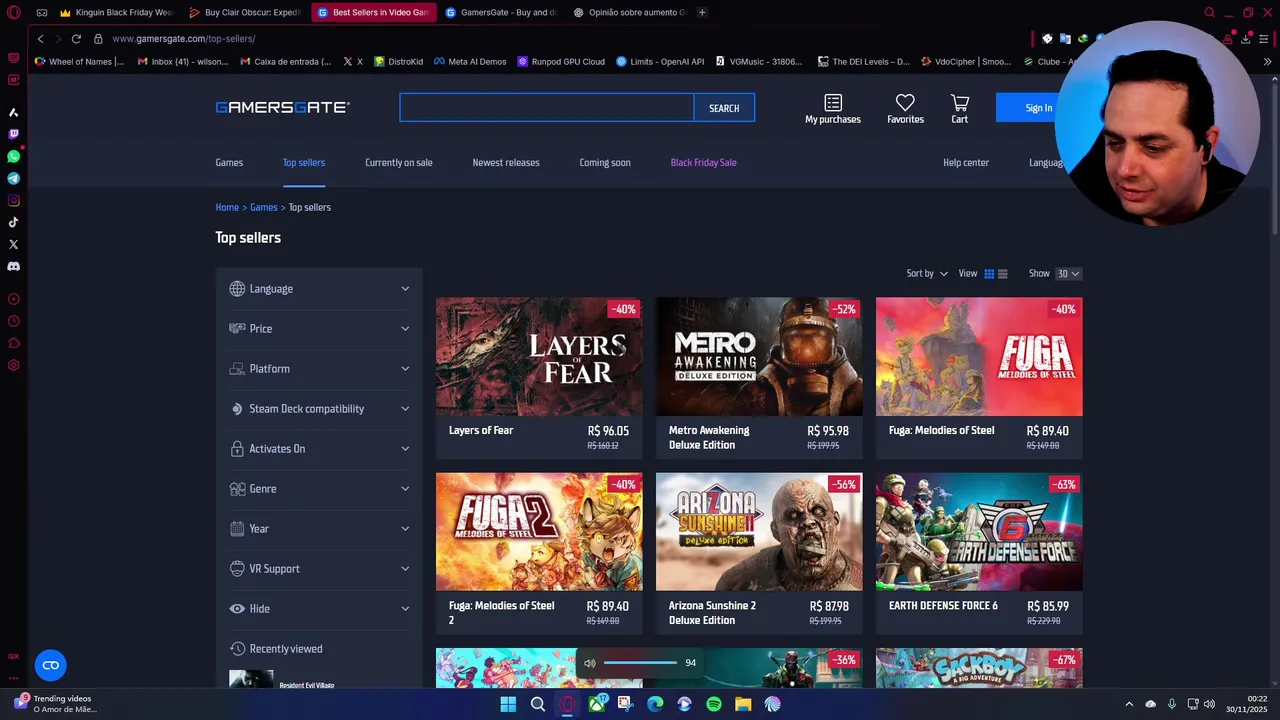1280x720 pixels.
Task: Switch to grid view layout
Action: click(989, 274)
